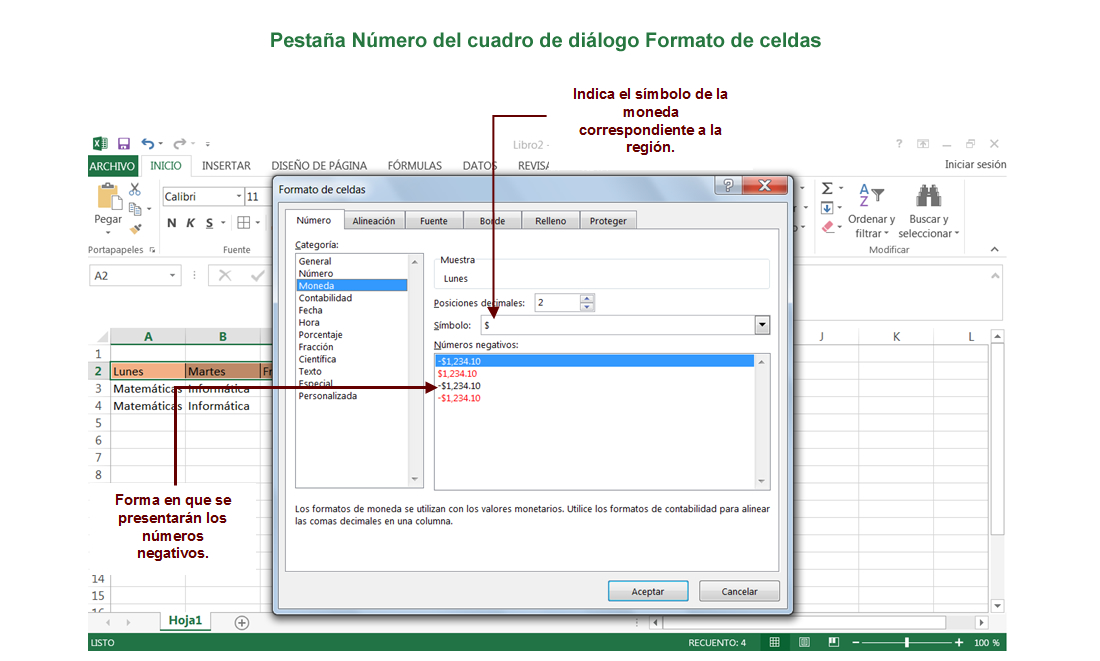Copy the selection with the Copy icon
Viewport: 1100px width, 661px height.
pyautogui.click(x=135, y=208)
